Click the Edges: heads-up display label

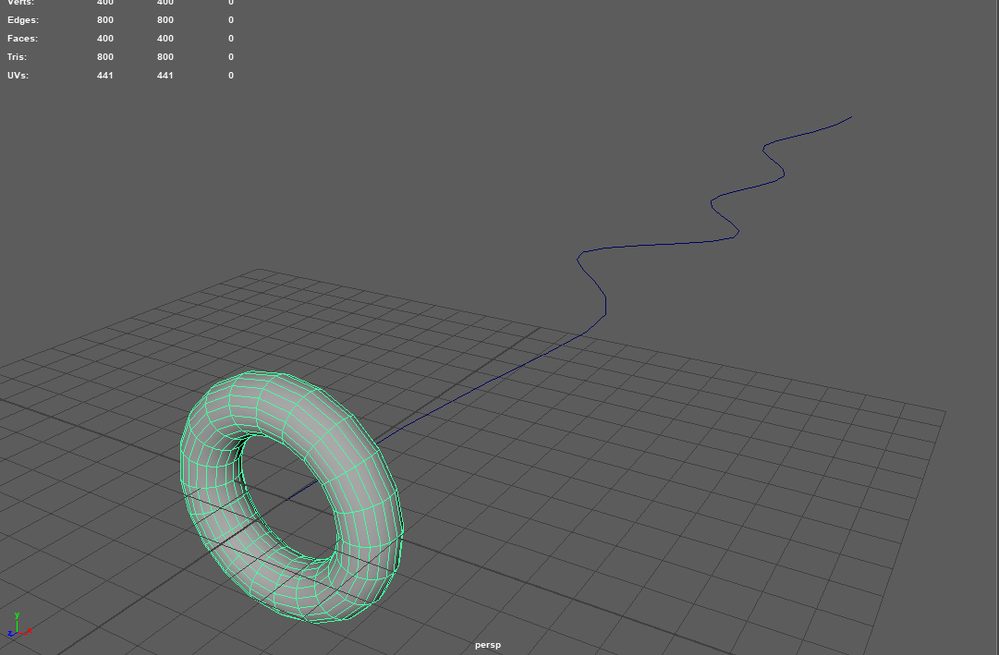pyautogui.click(x=23, y=20)
